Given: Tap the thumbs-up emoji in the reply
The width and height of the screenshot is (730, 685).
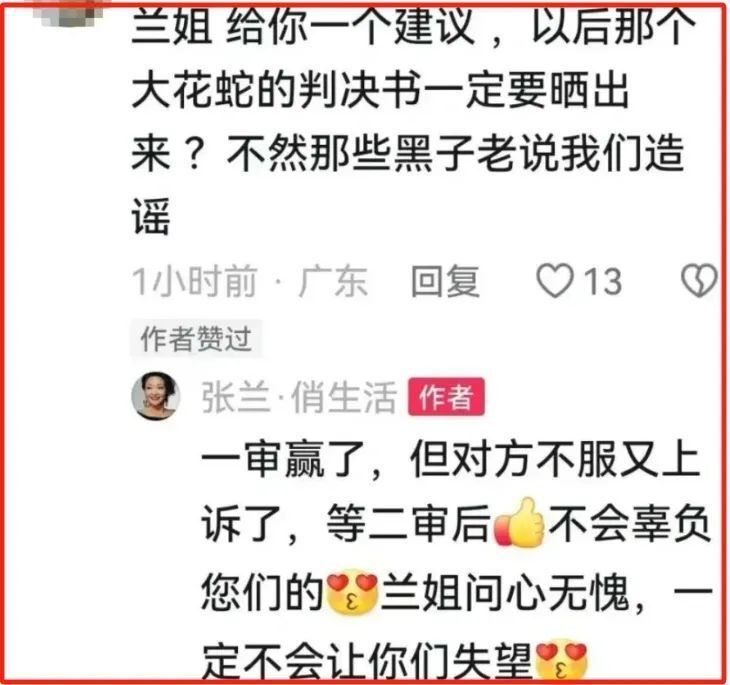Looking at the screenshot, I should pyautogui.click(x=519, y=522).
